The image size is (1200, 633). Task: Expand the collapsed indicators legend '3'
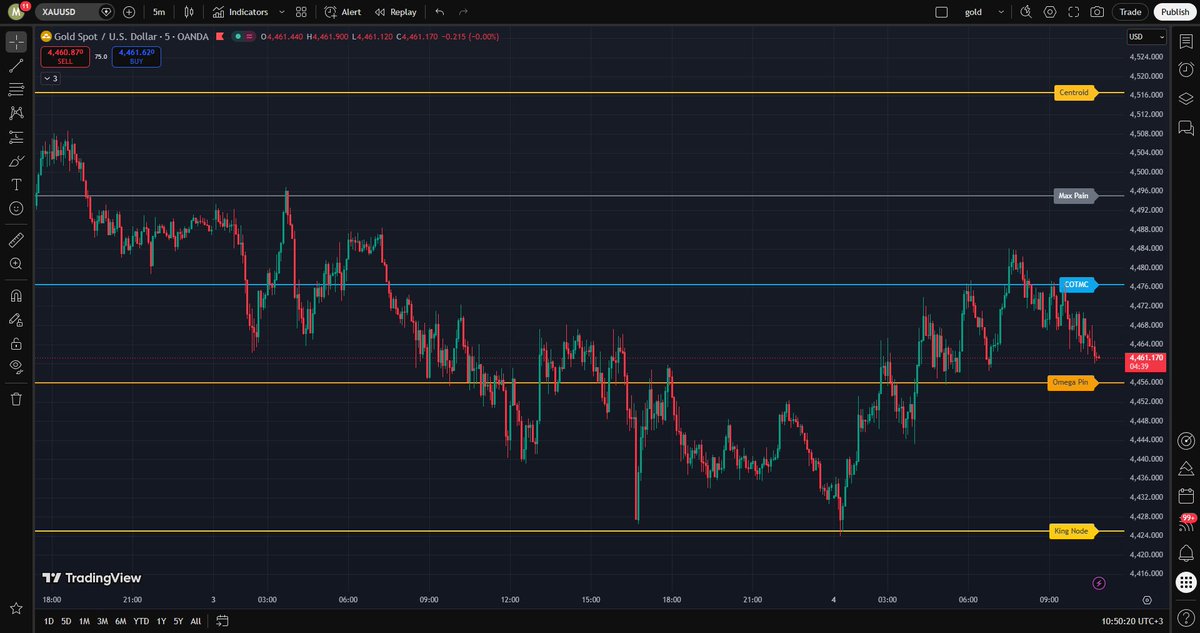[x=50, y=78]
